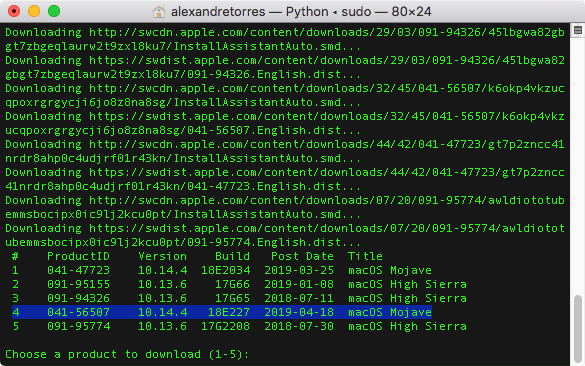
Task: Click version 10.14.4 in row 1
Action: click(x=162, y=270)
